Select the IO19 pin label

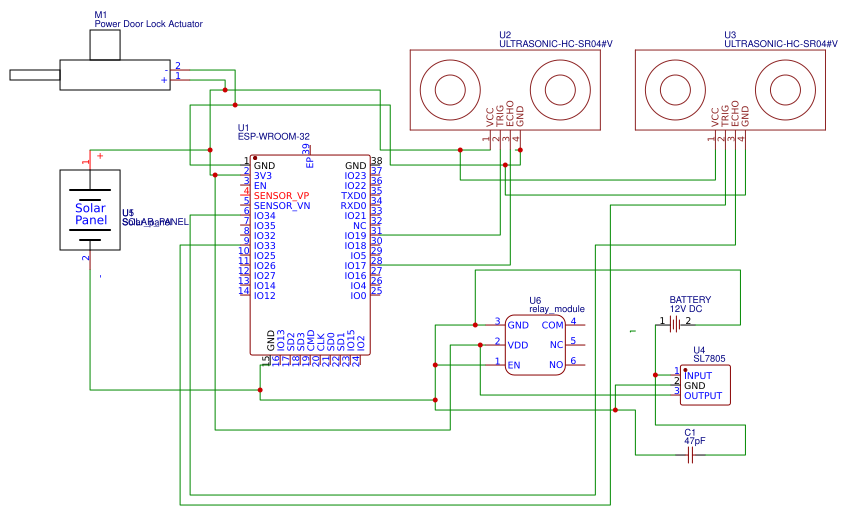[x=355, y=236]
